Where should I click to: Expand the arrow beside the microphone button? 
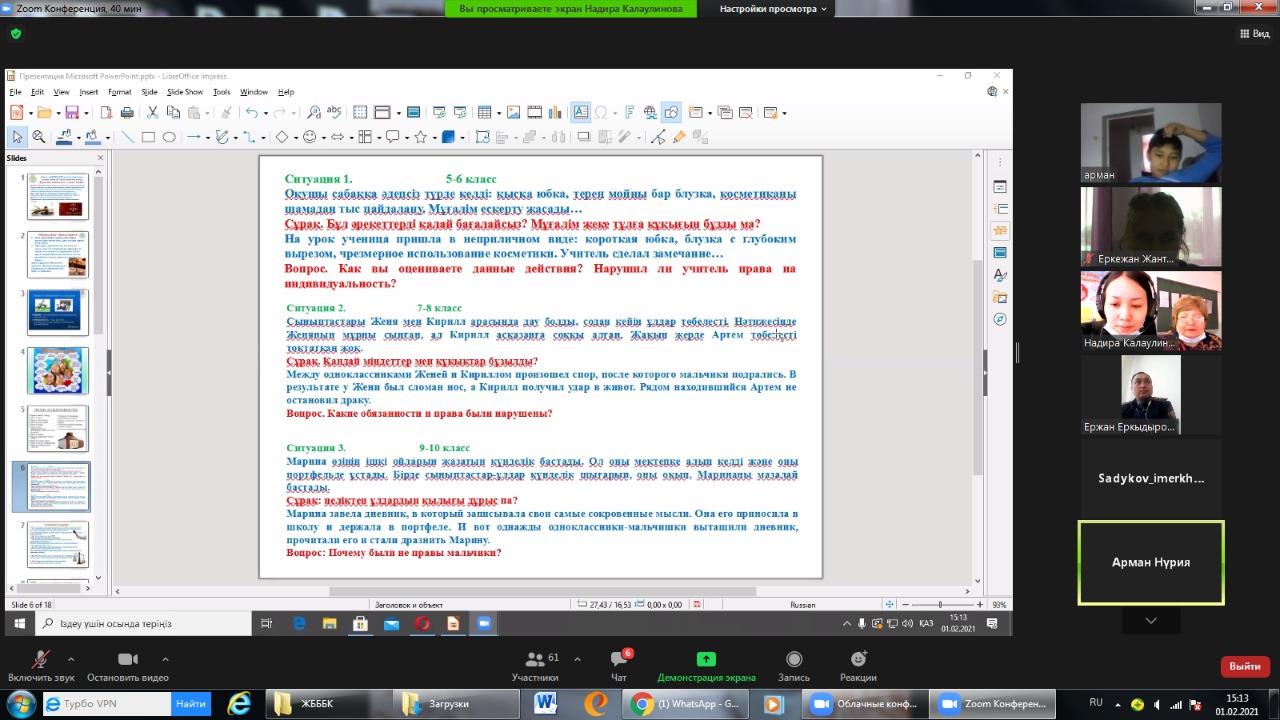pyautogui.click(x=70, y=659)
